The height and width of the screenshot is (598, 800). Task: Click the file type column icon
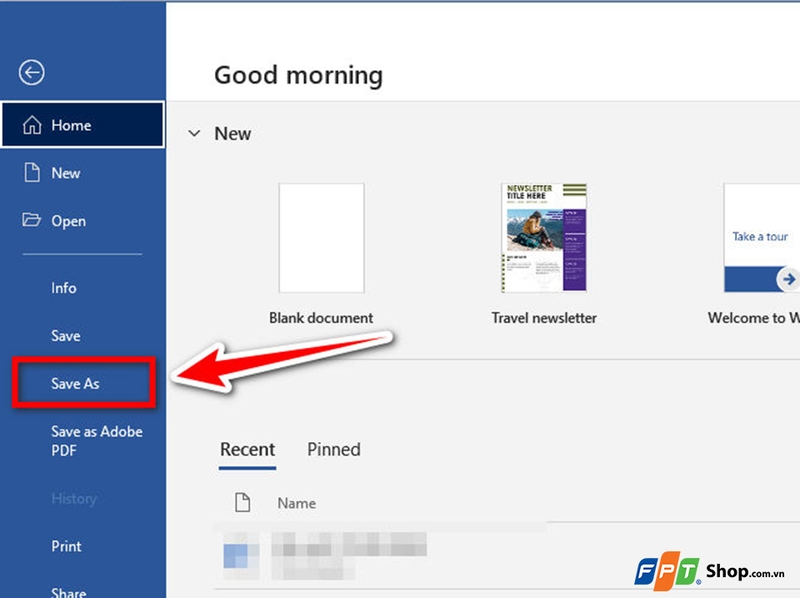(x=242, y=503)
